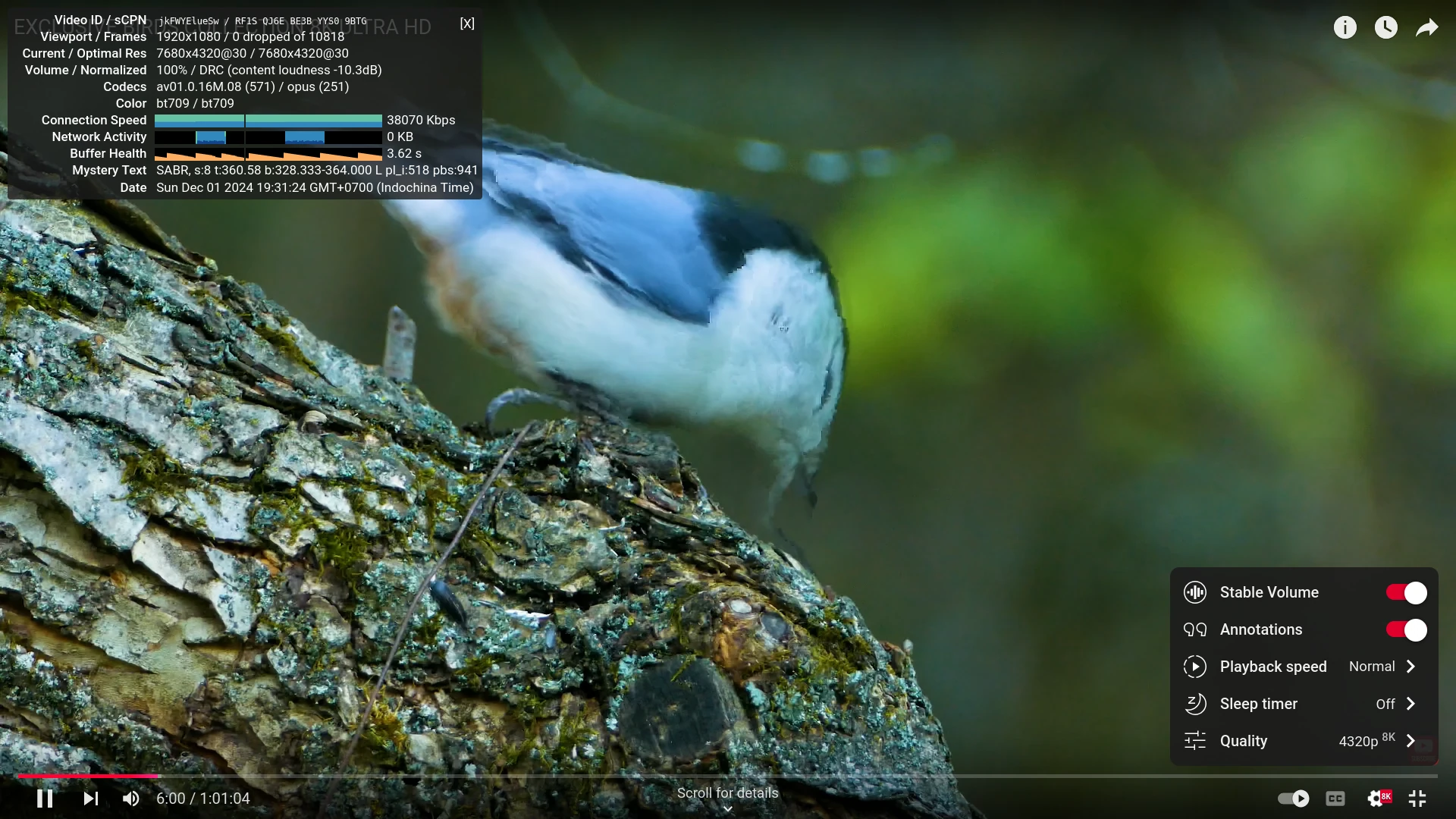Click the settings gear icon
The image size is (1456, 819).
pos(1378,799)
